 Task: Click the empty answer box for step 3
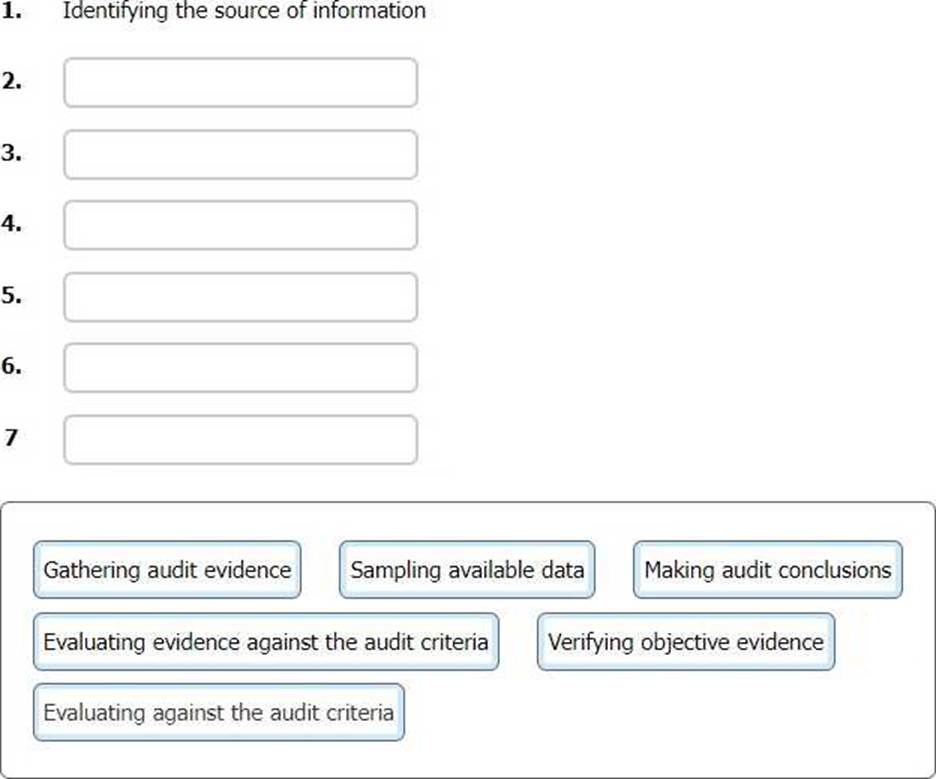coord(241,155)
